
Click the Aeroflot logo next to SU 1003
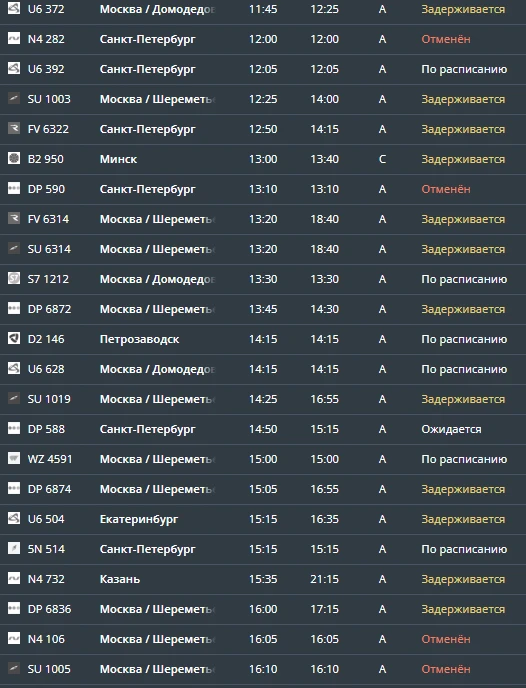coord(14,98)
